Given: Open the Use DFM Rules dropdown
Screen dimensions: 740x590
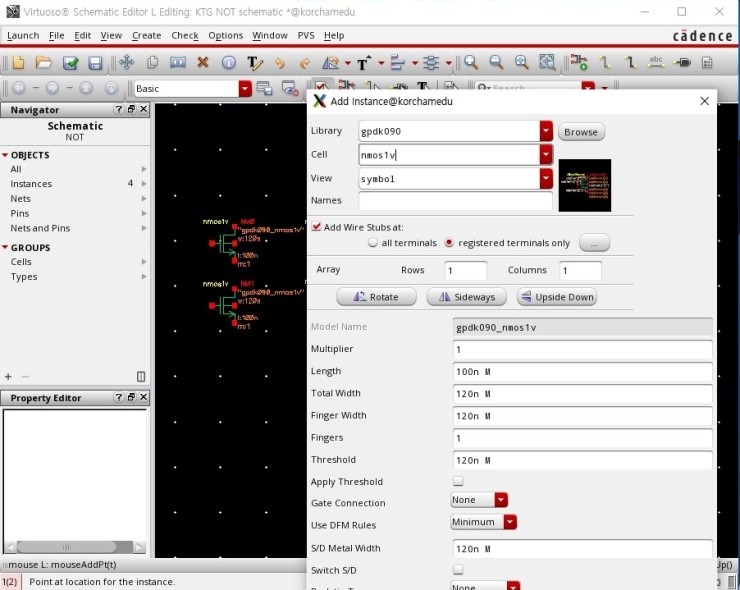Looking at the screenshot, I should coord(510,522).
